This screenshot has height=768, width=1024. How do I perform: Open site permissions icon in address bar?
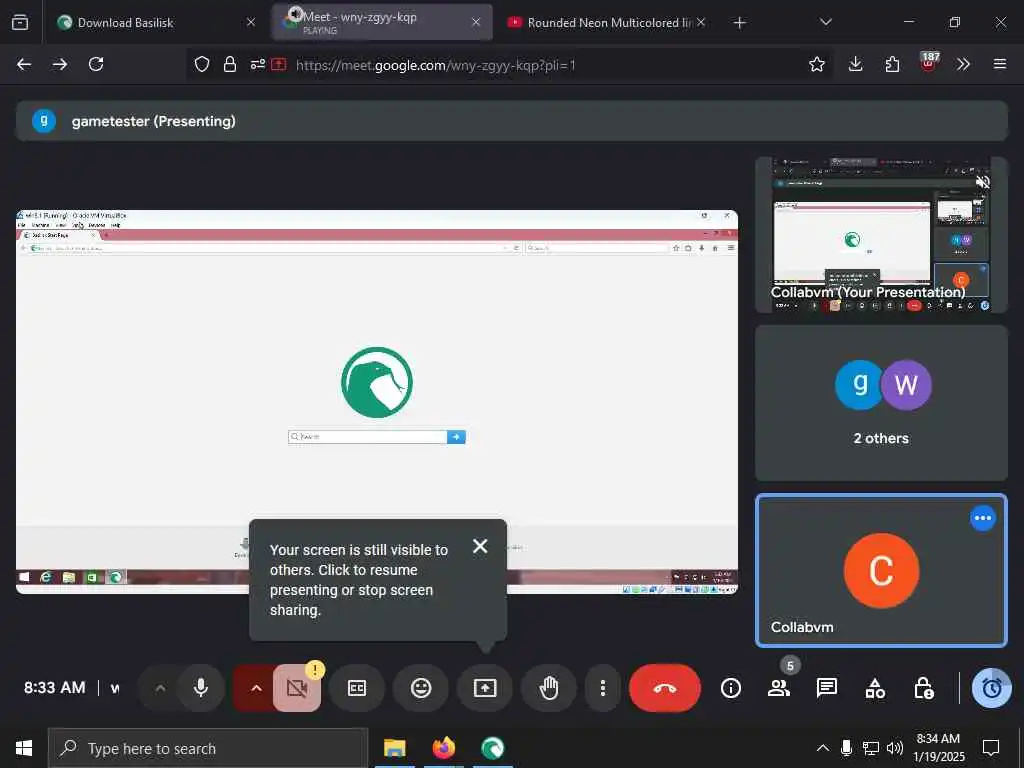pyautogui.click(x=257, y=64)
